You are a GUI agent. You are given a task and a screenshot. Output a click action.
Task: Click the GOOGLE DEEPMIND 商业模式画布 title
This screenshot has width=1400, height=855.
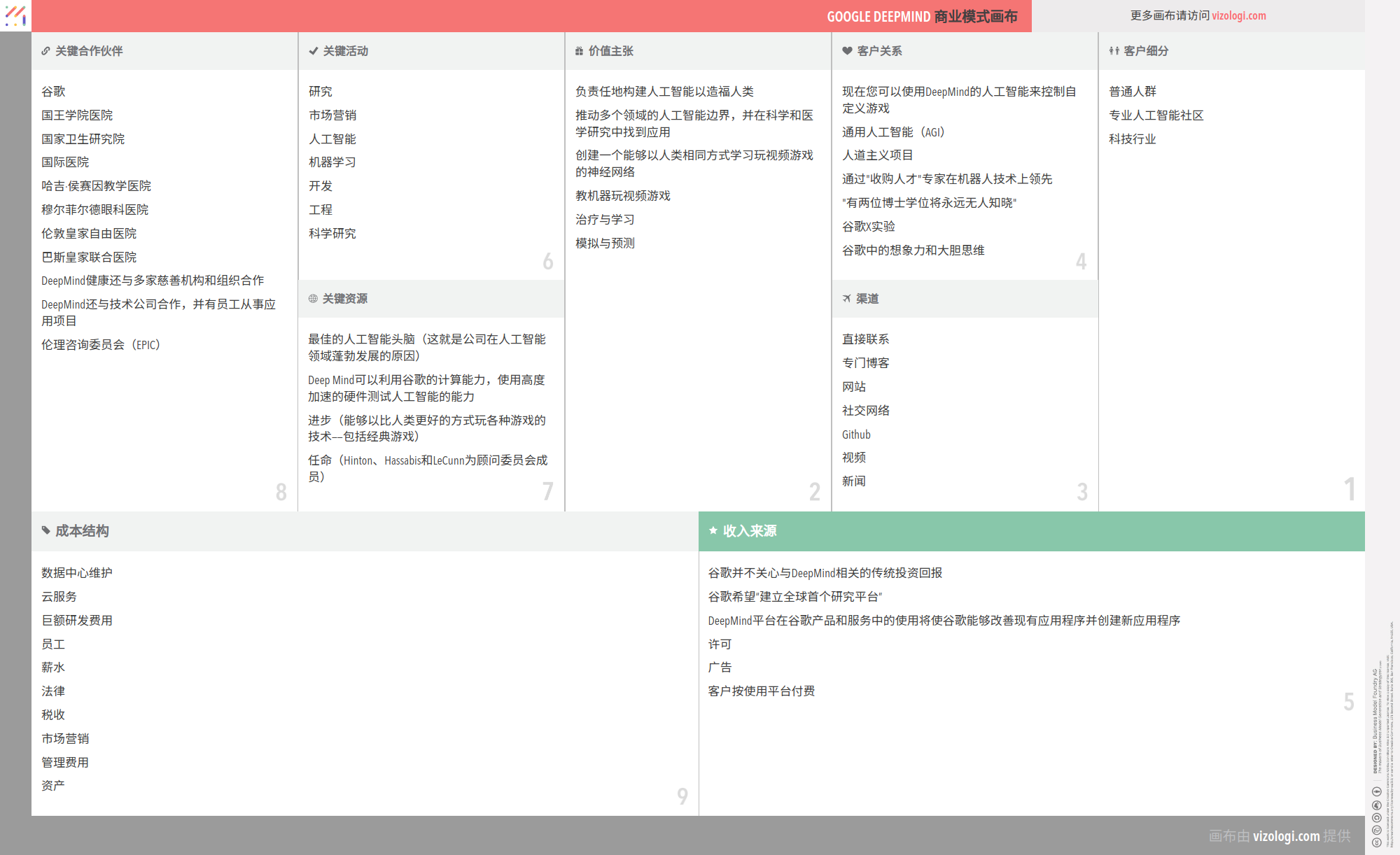[x=921, y=16]
